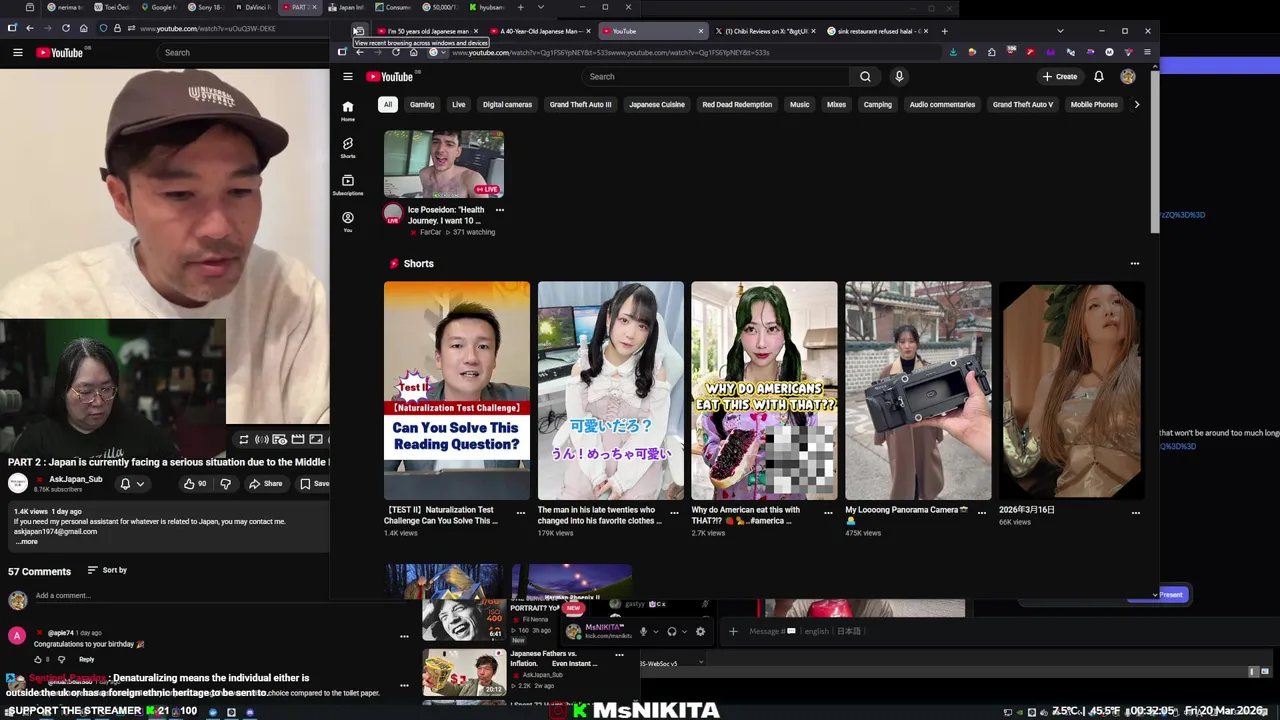Select the Japanese Cuisine filter chip
This screenshot has width=1280, height=720.
tap(657, 104)
